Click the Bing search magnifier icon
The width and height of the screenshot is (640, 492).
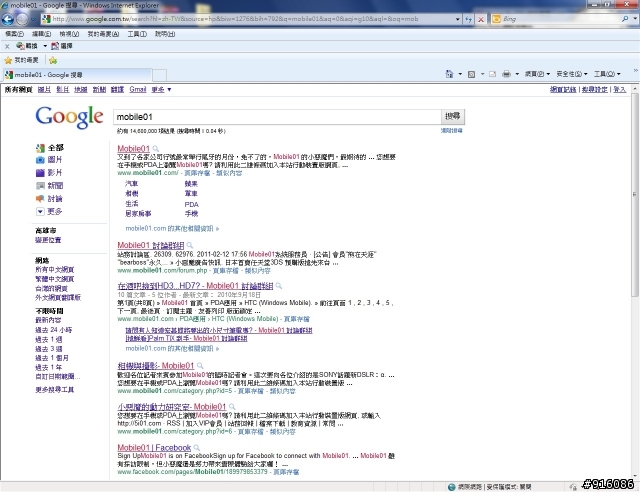point(625,19)
